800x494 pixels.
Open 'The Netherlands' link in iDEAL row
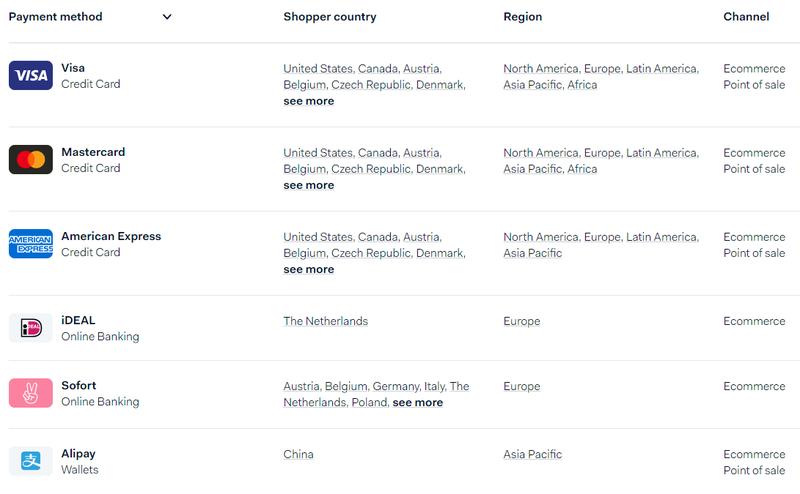[x=325, y=321]
